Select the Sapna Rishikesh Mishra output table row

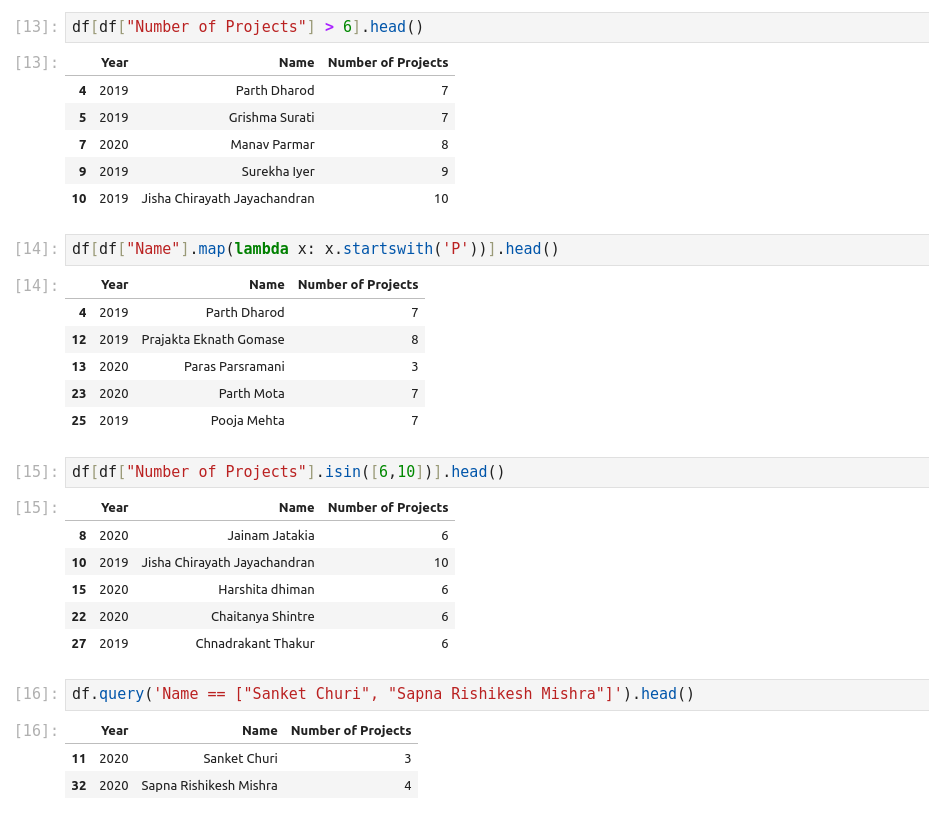241,786
